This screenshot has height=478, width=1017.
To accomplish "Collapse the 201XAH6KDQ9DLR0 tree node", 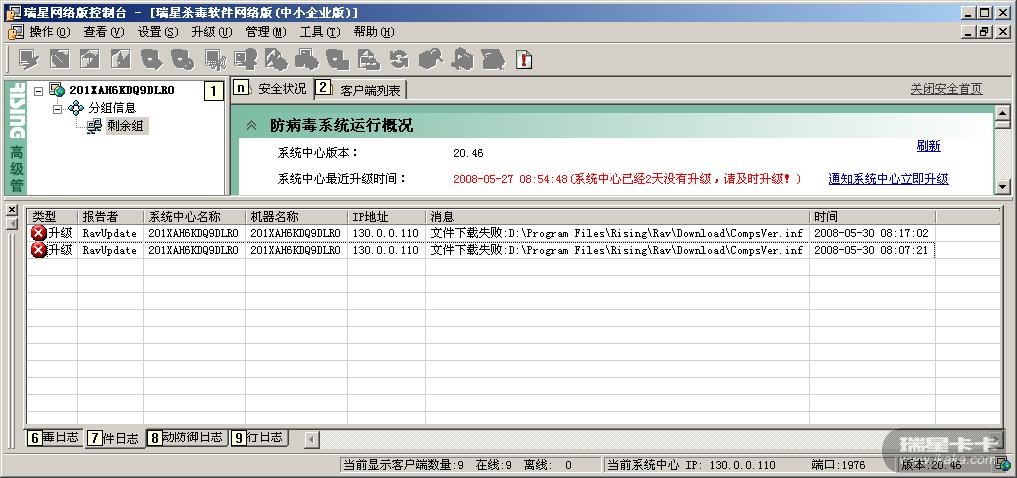I will click(x=38, y=91).
